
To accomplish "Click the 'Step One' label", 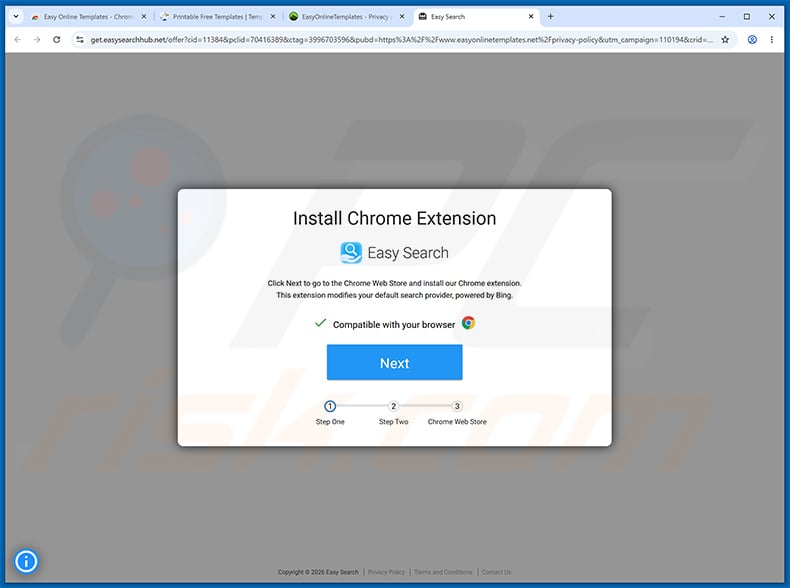I will (x=330, y=422).
